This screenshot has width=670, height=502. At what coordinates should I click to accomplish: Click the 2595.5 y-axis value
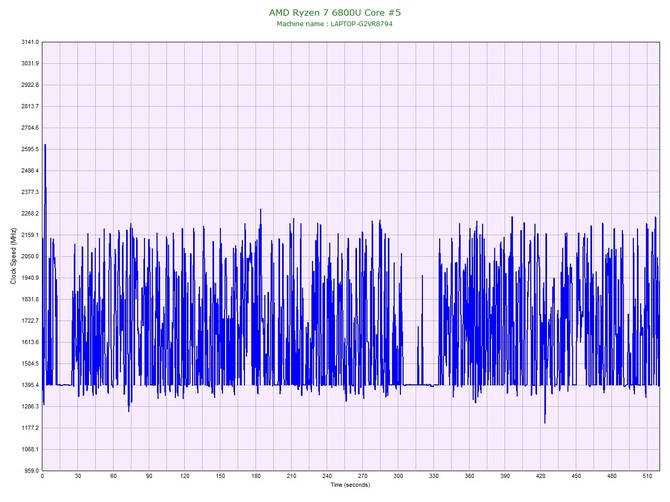click(x=30, y=149)
